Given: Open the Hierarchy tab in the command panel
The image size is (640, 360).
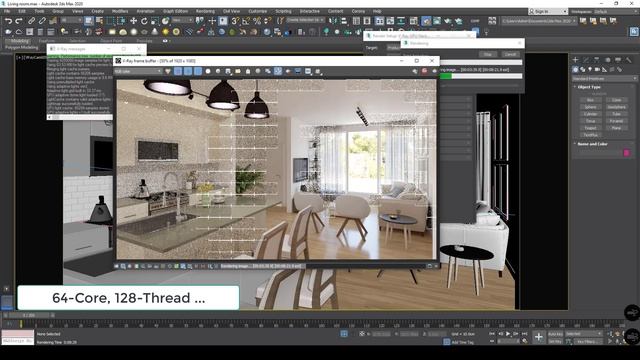Looking at the screenshot, I should tap(597, 60).
